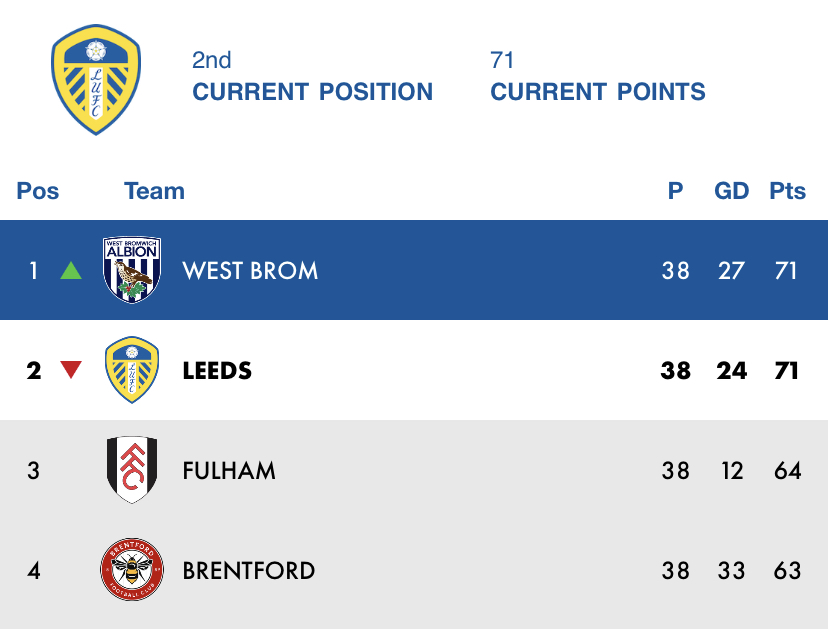Click the Brentford bee badge

132,569
